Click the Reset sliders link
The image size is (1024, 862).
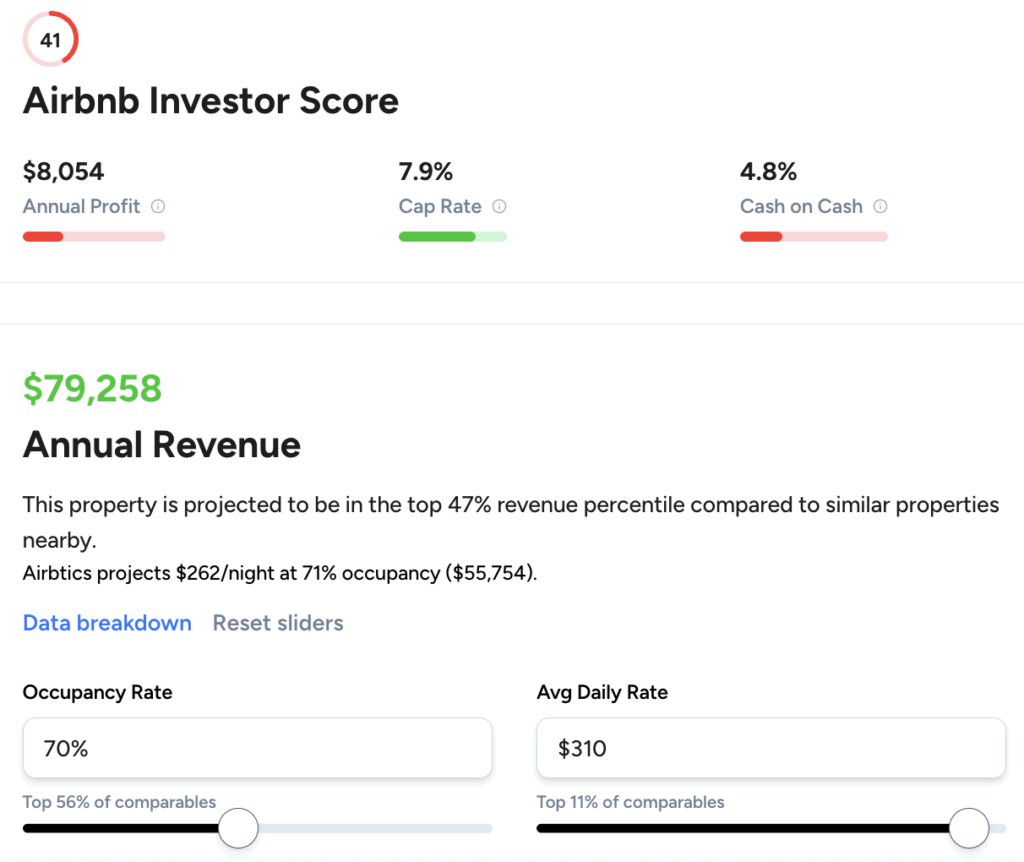[278, 623]
